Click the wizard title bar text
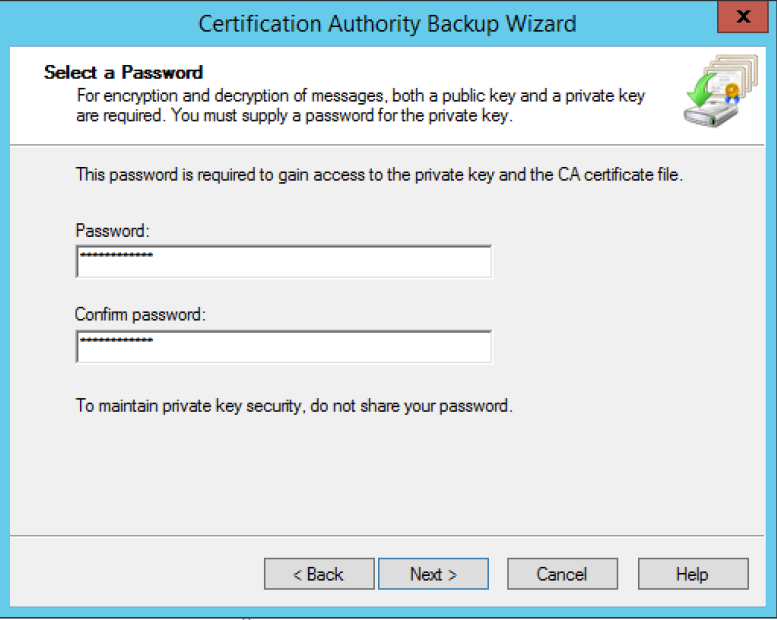 pos(387,23)
